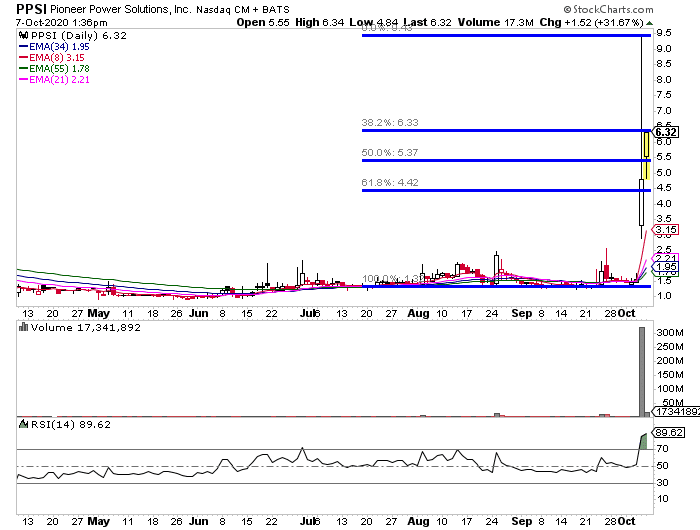Click the PPSI ticker symbol title
Image resolution: width=700 pixels, height=530 pixels.
pos(32,9)
